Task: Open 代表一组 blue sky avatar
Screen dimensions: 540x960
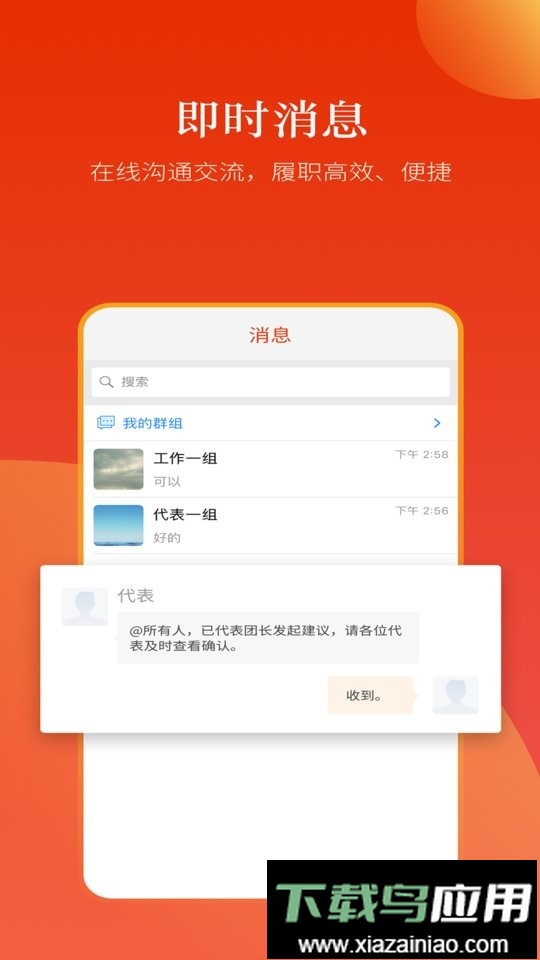Action: pyautogui.click(x=118, y=525)
